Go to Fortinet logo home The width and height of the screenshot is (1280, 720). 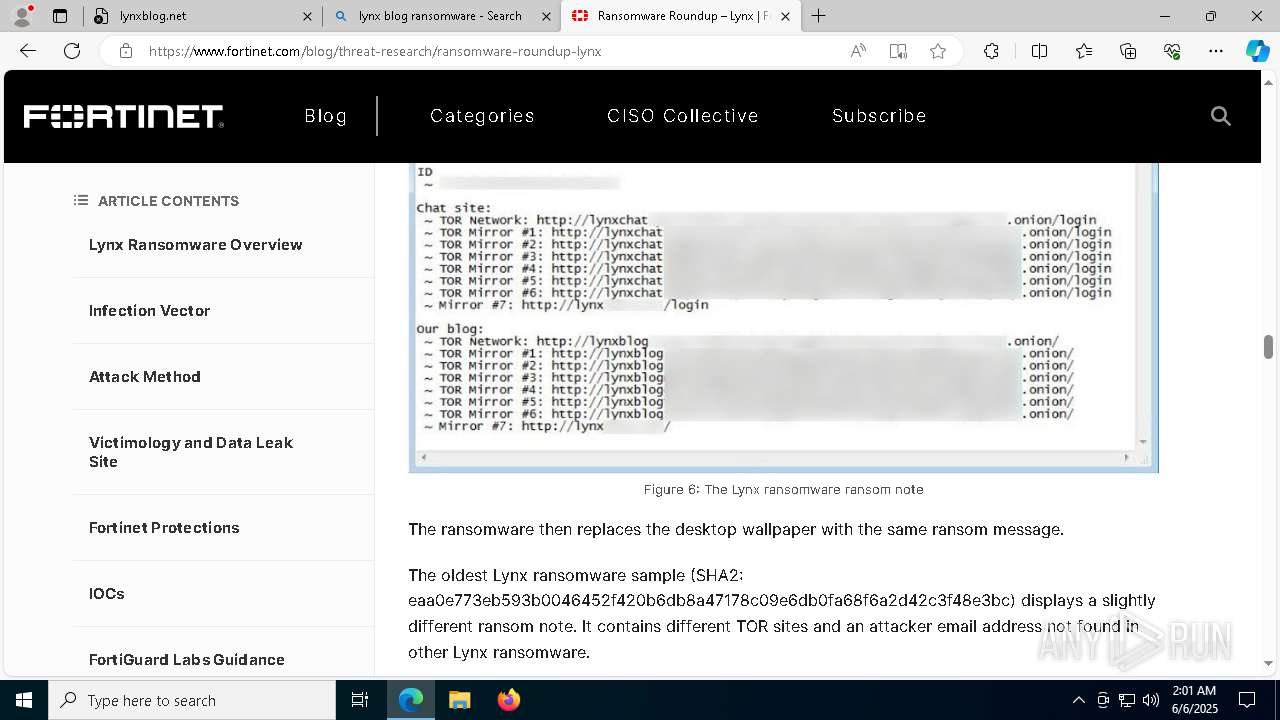point(124,116)
